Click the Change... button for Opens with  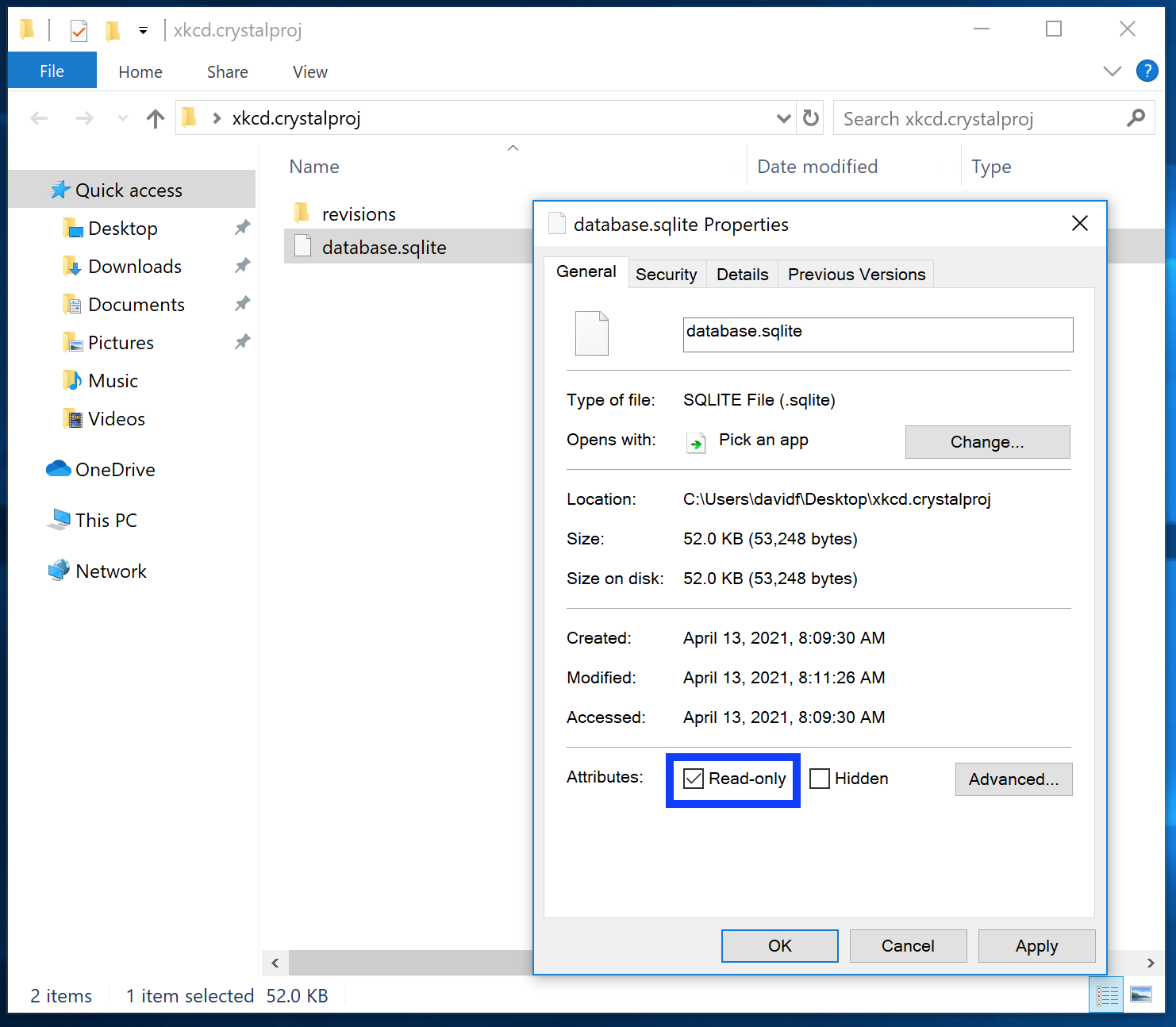tap(988, 442)
